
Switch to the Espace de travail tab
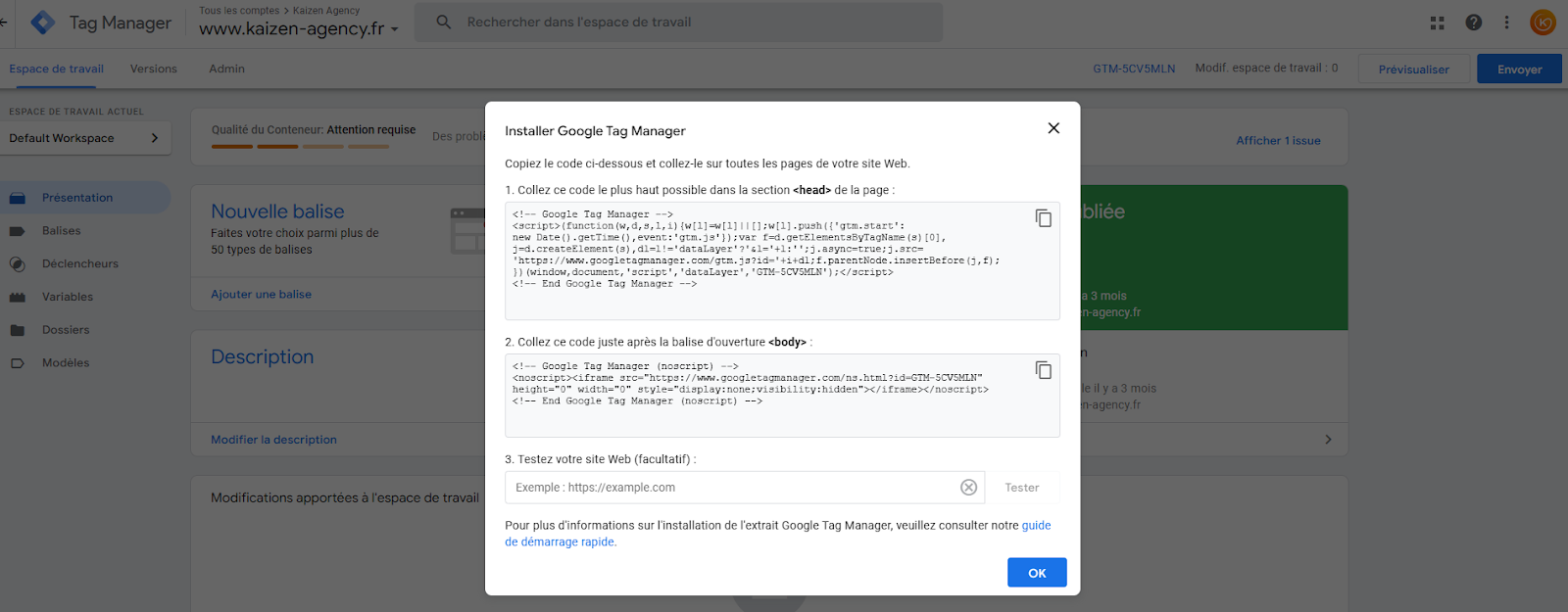[57, 69]
